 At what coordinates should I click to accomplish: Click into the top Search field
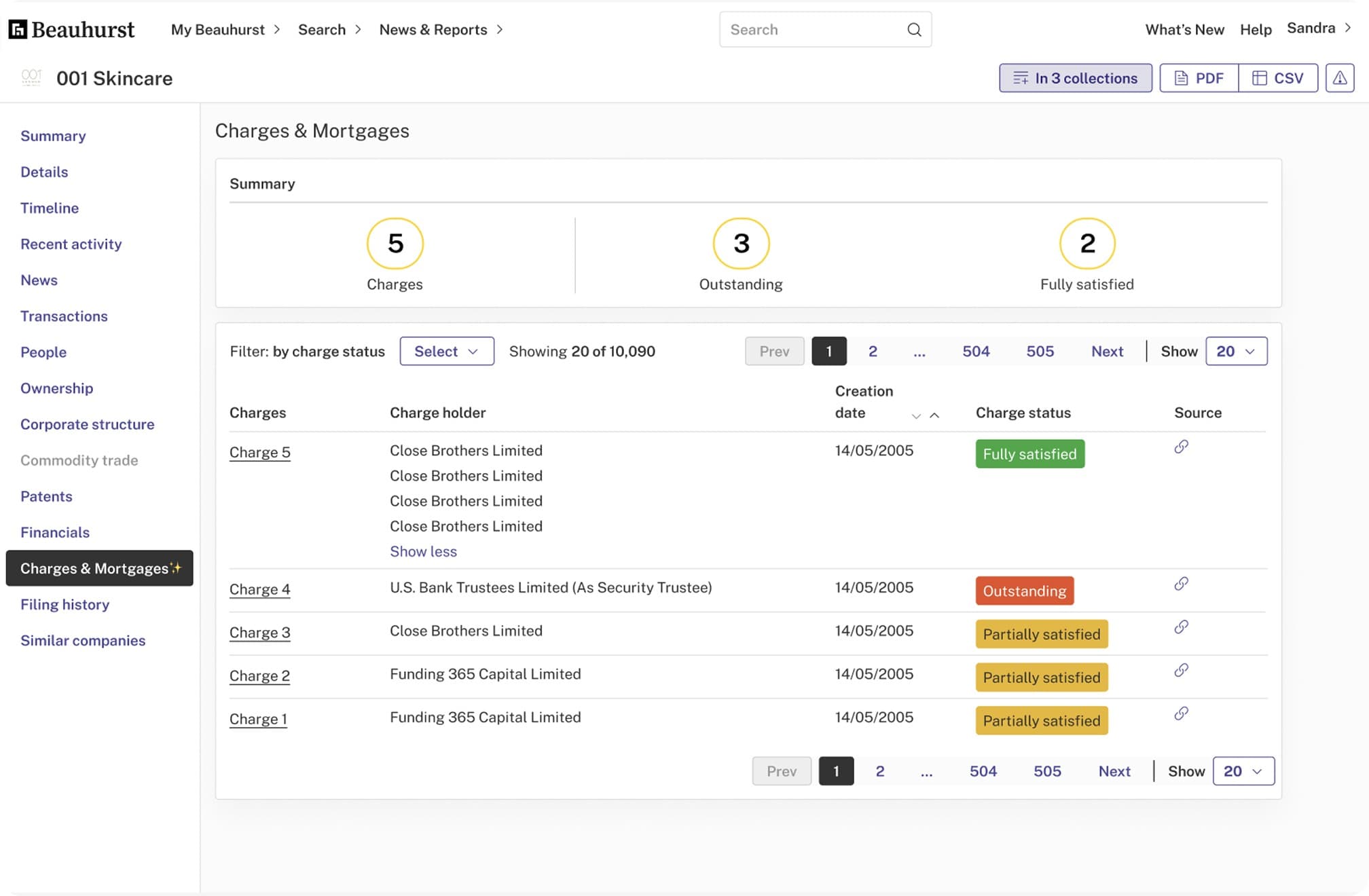click(x=825, y=29)
